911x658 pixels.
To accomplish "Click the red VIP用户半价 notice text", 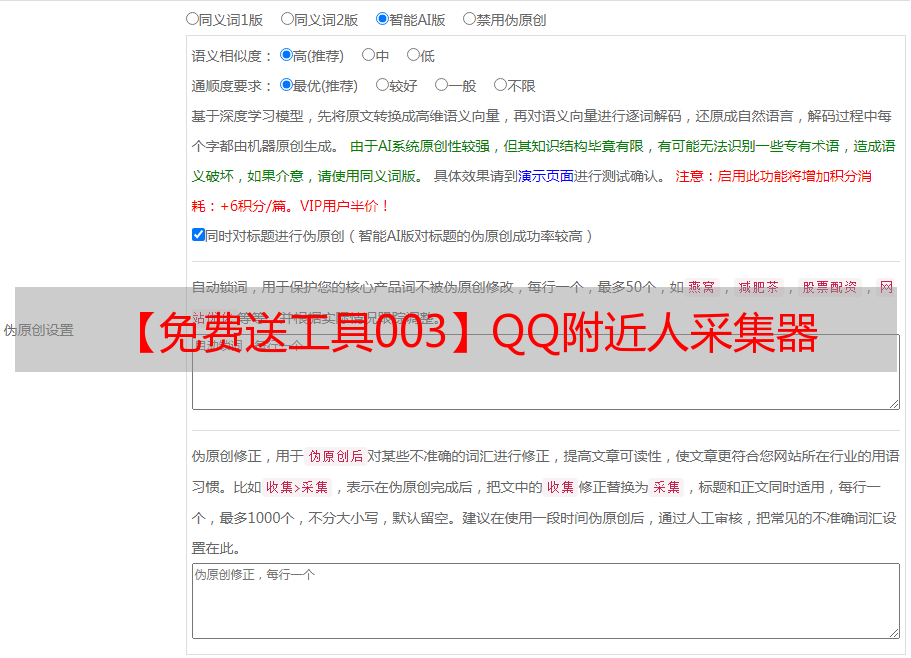I will 344,206.
